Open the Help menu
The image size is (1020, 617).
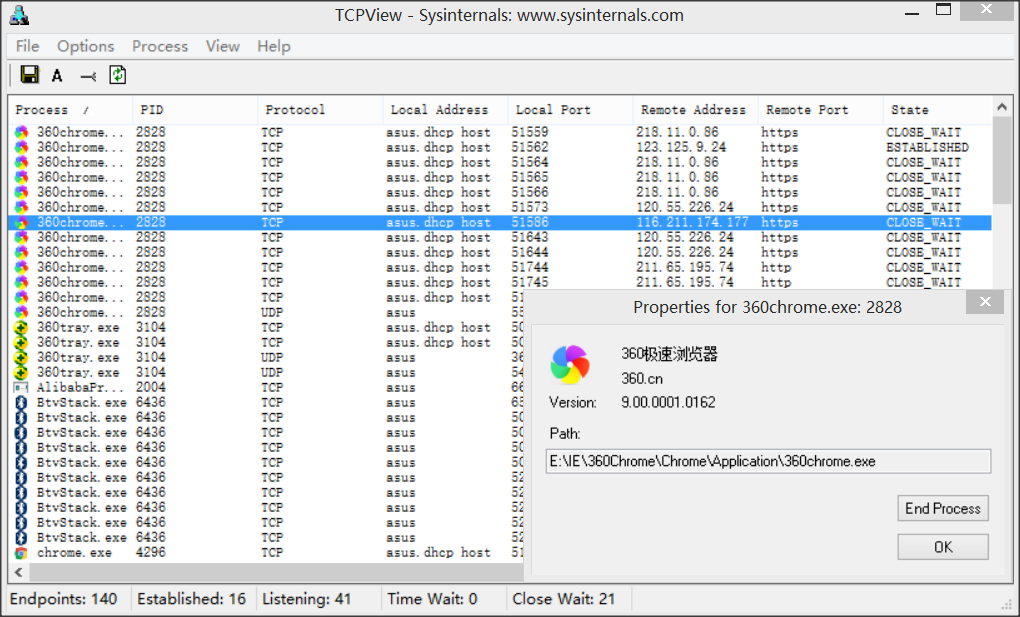[x=273, y=46]
